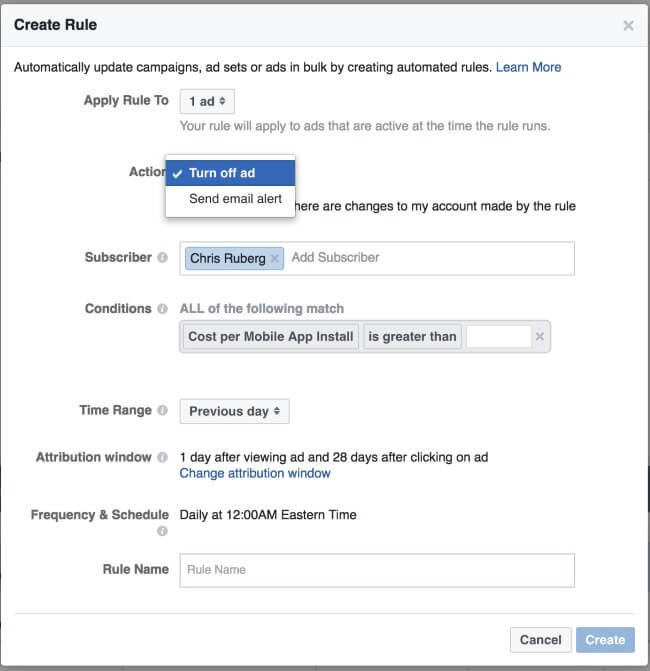Click the condition value input box
Viewport: 650px width, 671px height.
click(x=497, y=337)
